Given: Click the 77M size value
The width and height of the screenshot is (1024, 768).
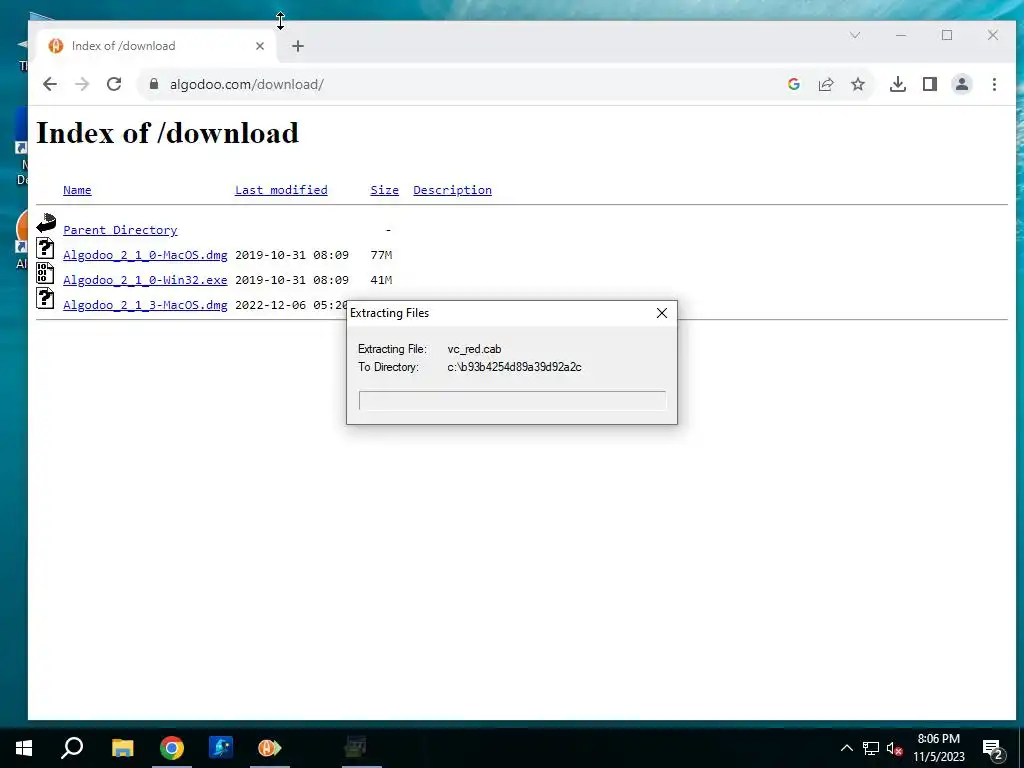Looking at the screenshot, I should point(381,255).
